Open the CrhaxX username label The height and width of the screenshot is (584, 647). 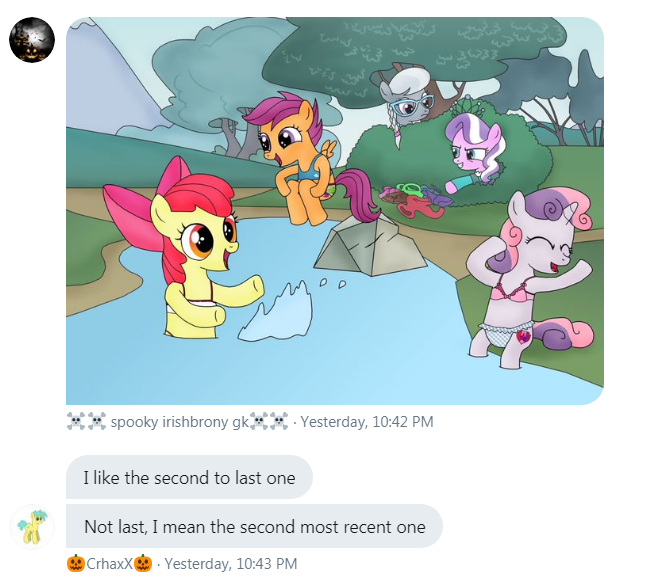109,563
